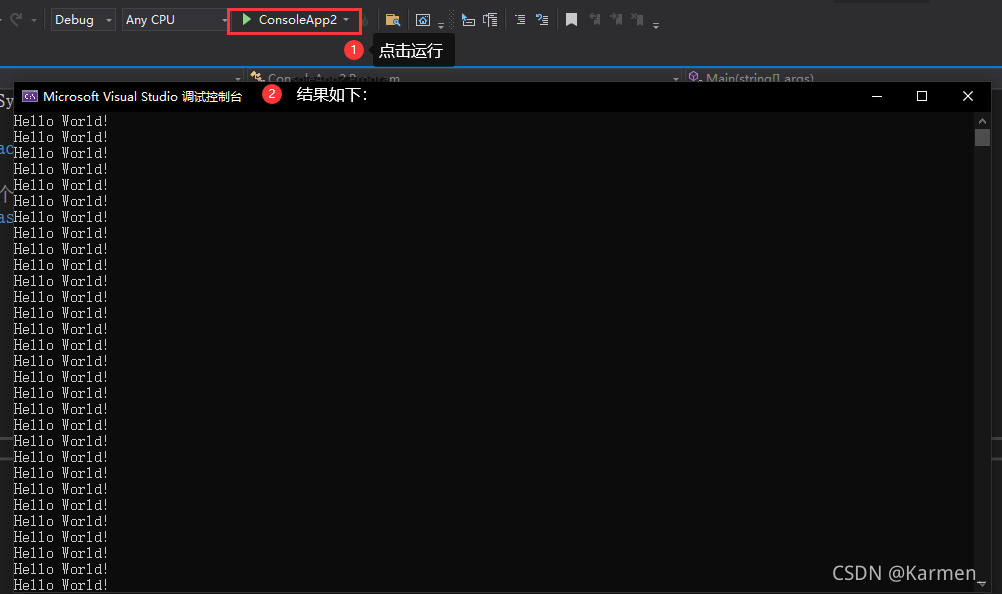Start debugging with the green ConsoleApp2 play button

tap(289, 20)
